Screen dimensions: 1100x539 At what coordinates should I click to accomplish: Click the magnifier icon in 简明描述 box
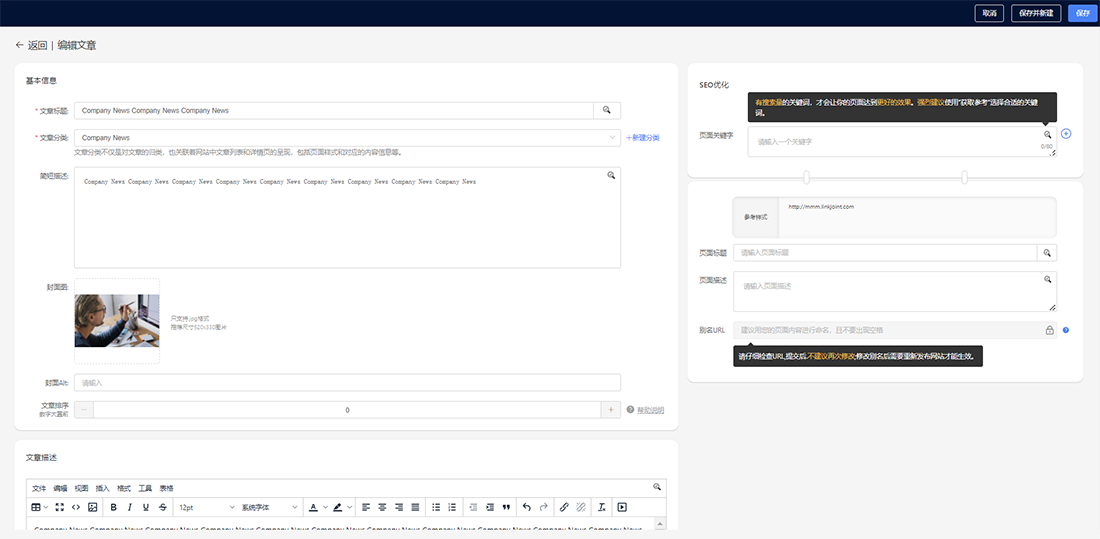click(x=611, y=175)
